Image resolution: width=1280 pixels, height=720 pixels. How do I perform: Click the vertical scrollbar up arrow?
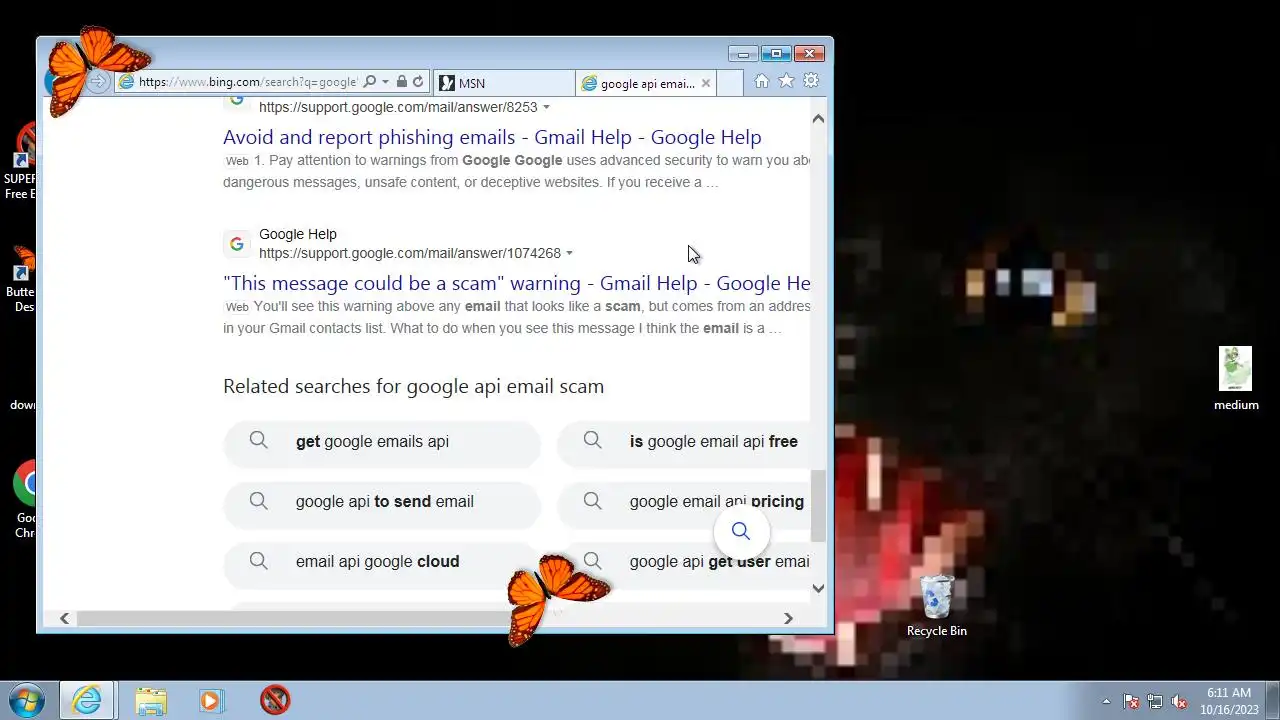pyautogui.click(x=818, y=119)
